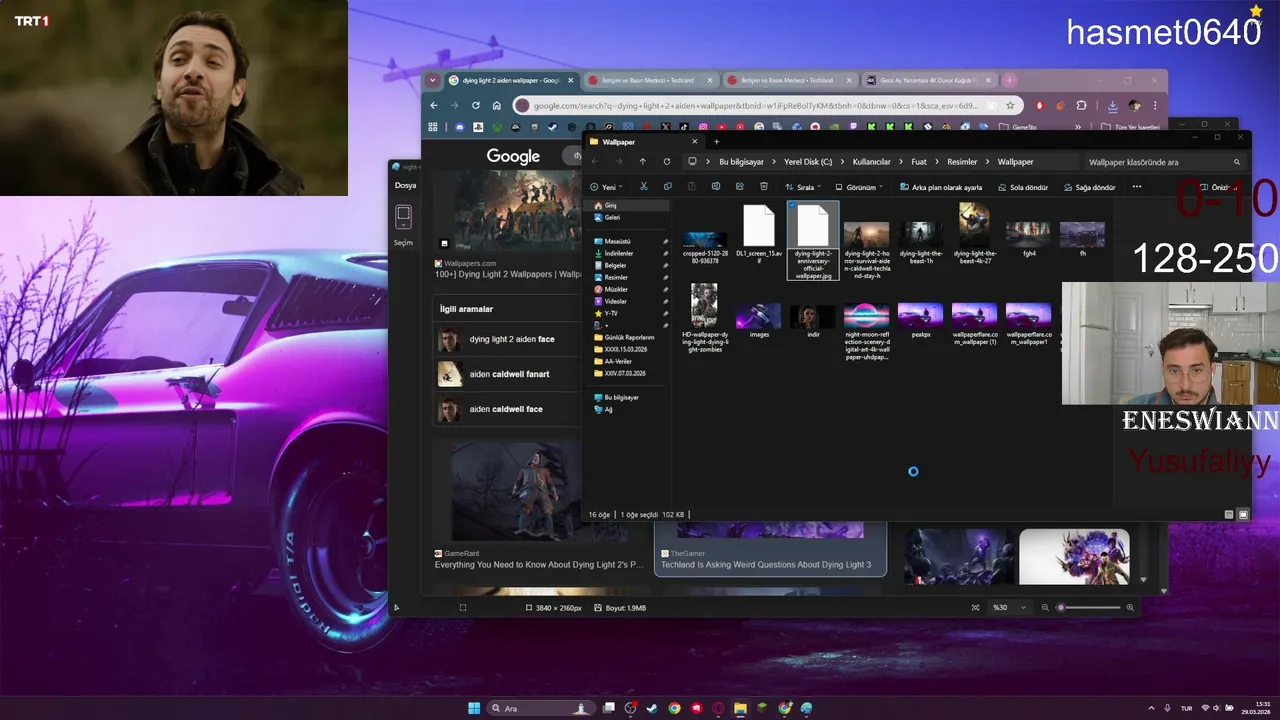Select the fgh4 image file
This screenshot has width=1280, height=720.
pos(1028,240)
